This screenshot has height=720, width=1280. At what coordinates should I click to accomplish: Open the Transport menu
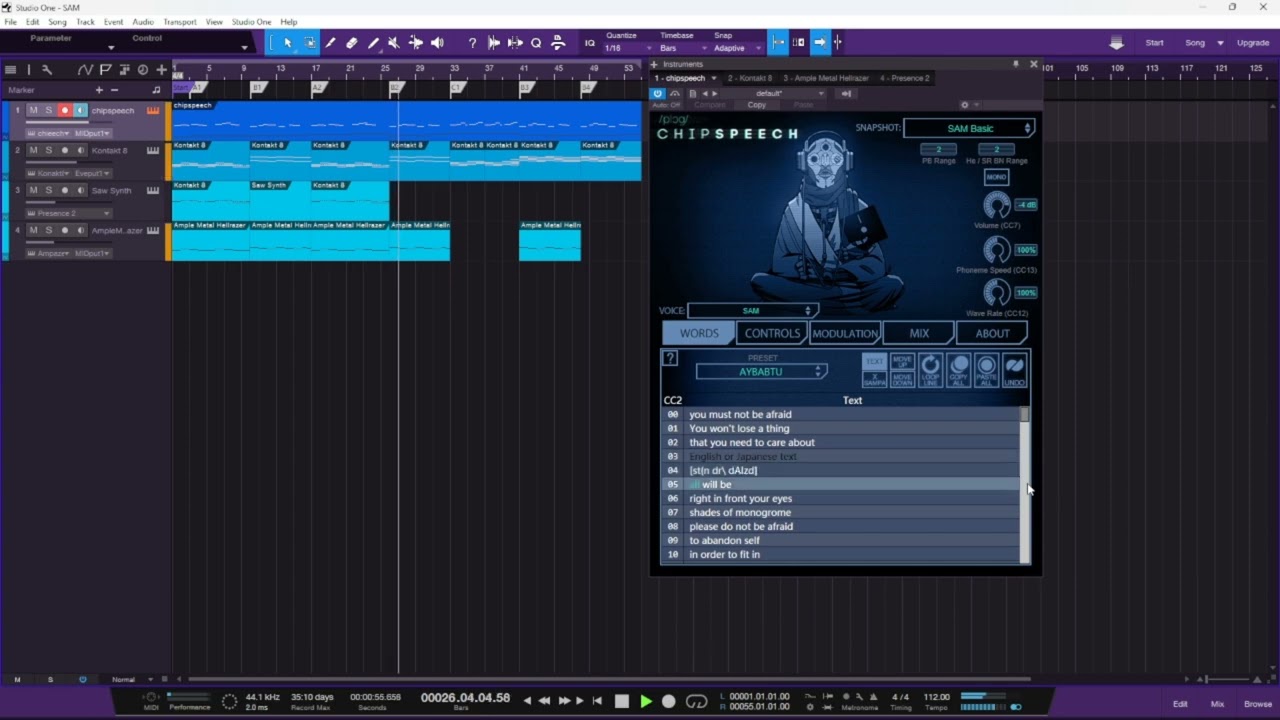point(180,22)
